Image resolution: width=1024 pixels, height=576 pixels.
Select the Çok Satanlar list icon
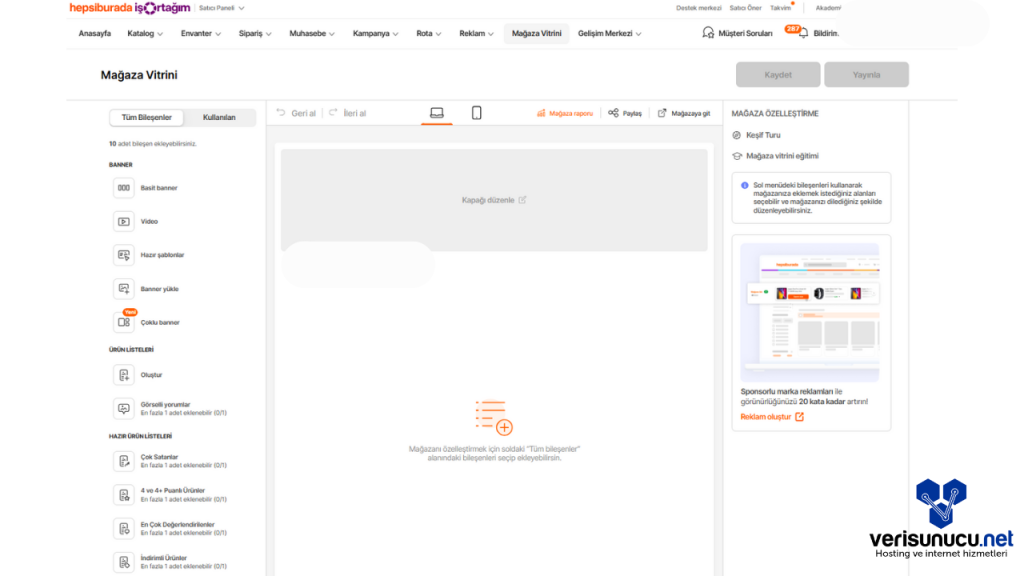[123, 461]
